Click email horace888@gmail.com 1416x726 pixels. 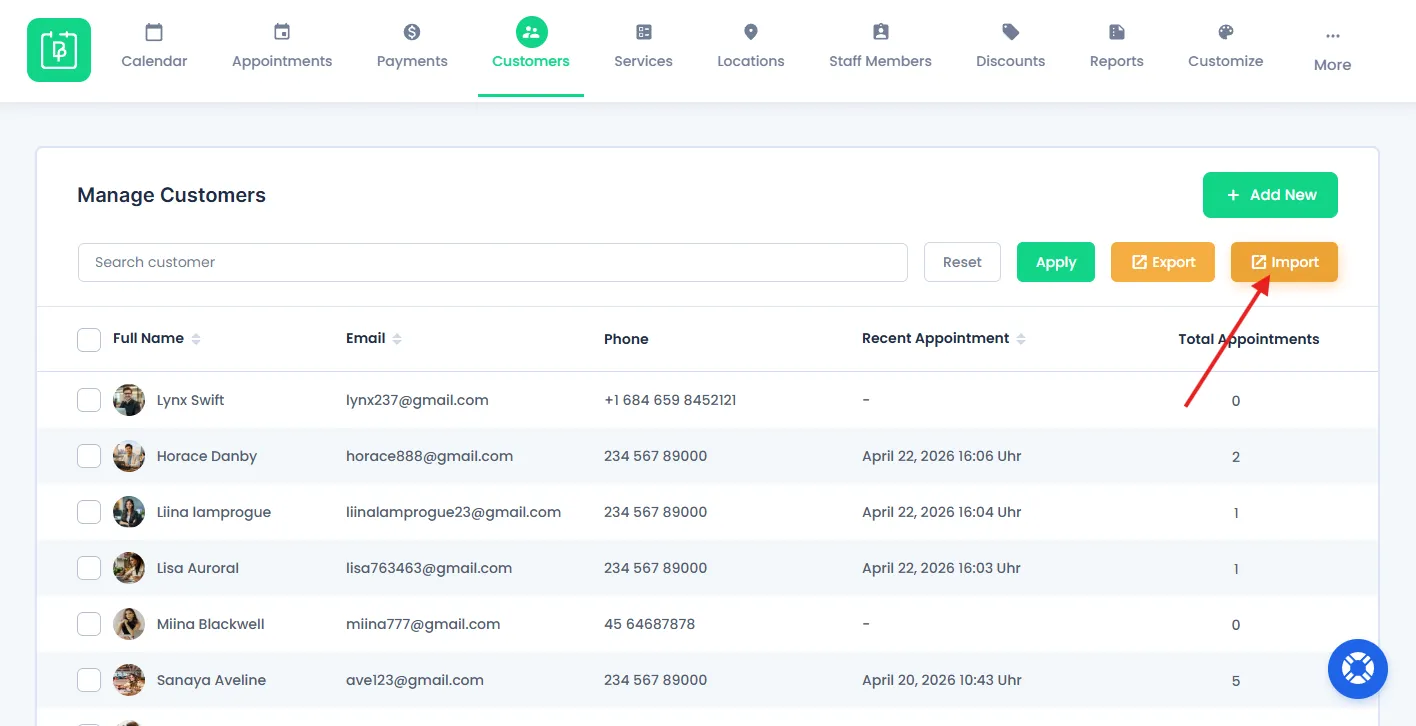[x=430, y=456]
